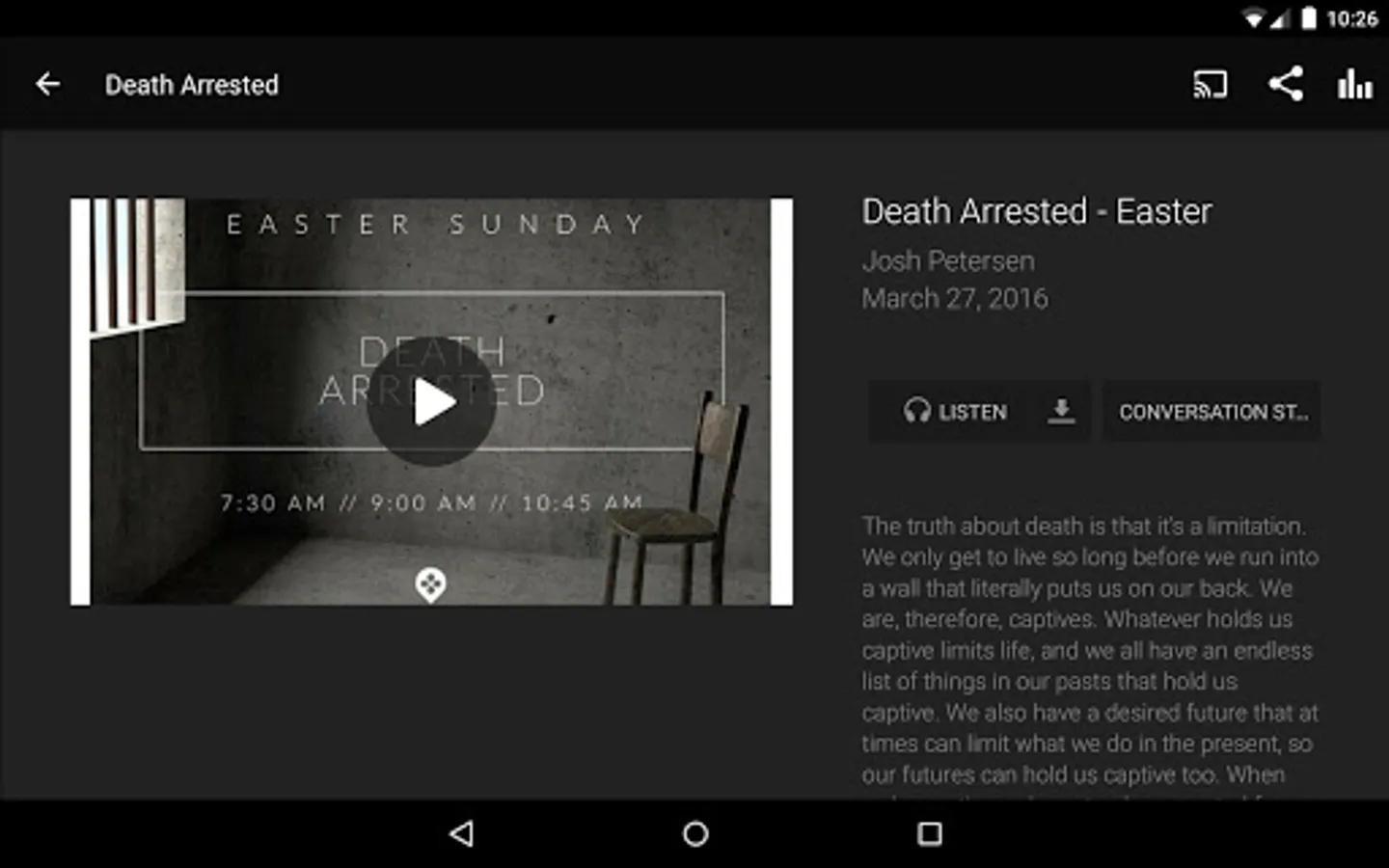
Task: Click the March 27, 2016 date
Action: click(955, 298)
